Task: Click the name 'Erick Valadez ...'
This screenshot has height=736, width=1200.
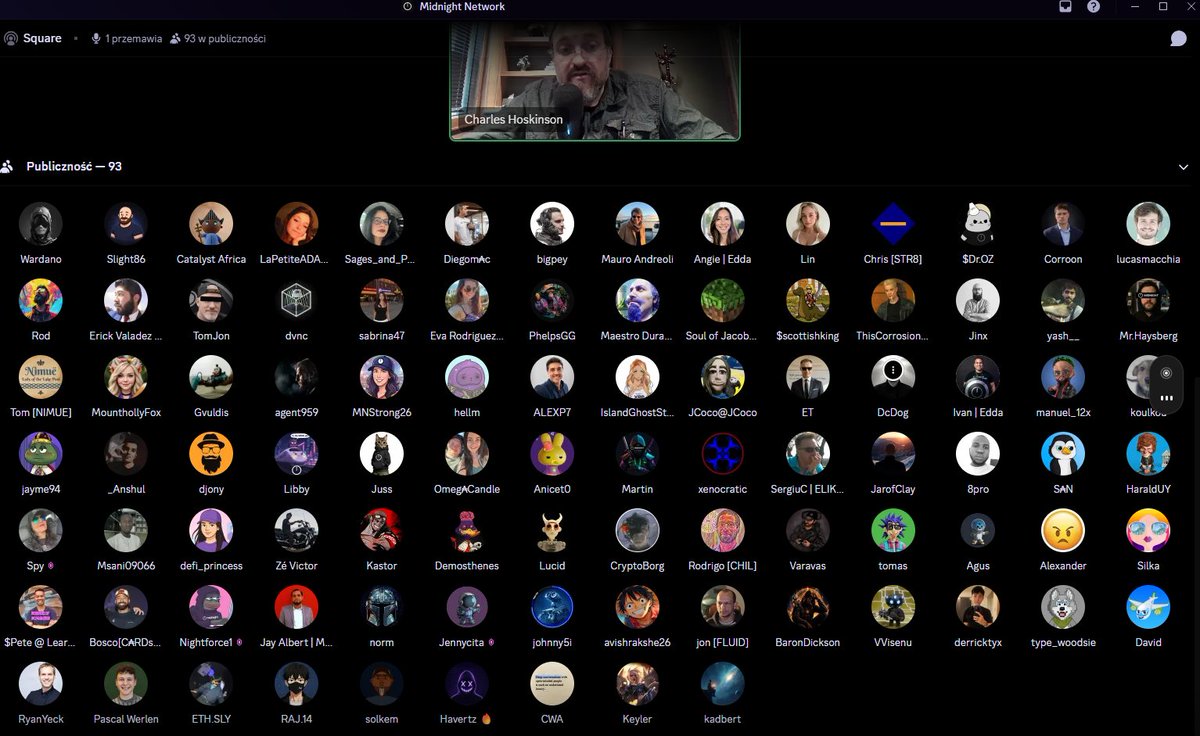Action: [125, 336]
